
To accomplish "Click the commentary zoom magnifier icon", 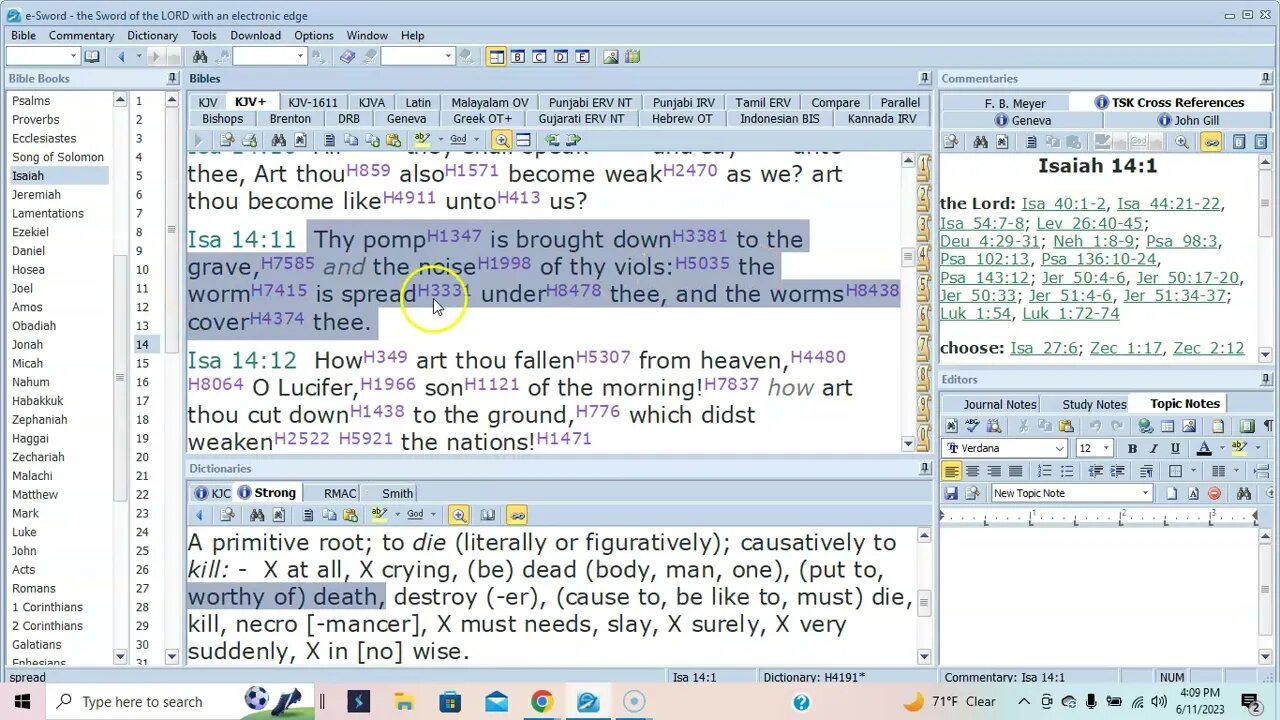I will click(x=1182, y=142).
